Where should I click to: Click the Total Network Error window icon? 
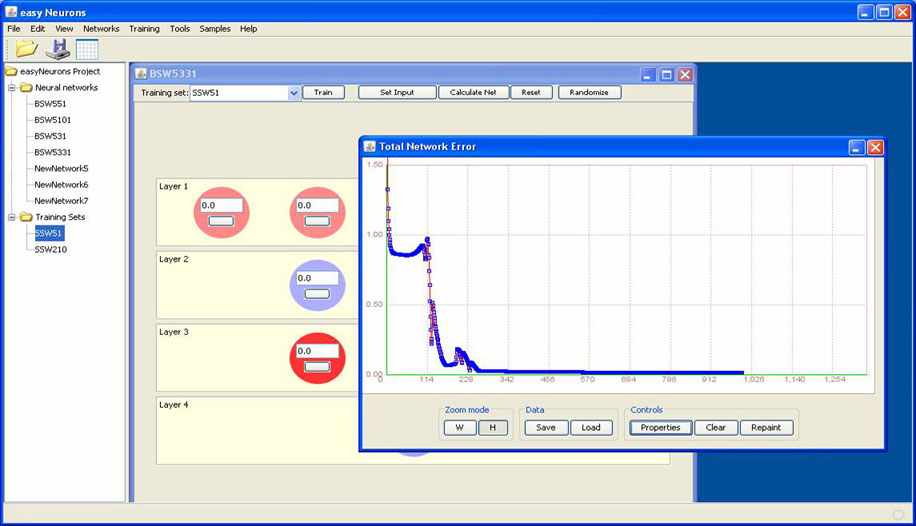tap(369, 147)
